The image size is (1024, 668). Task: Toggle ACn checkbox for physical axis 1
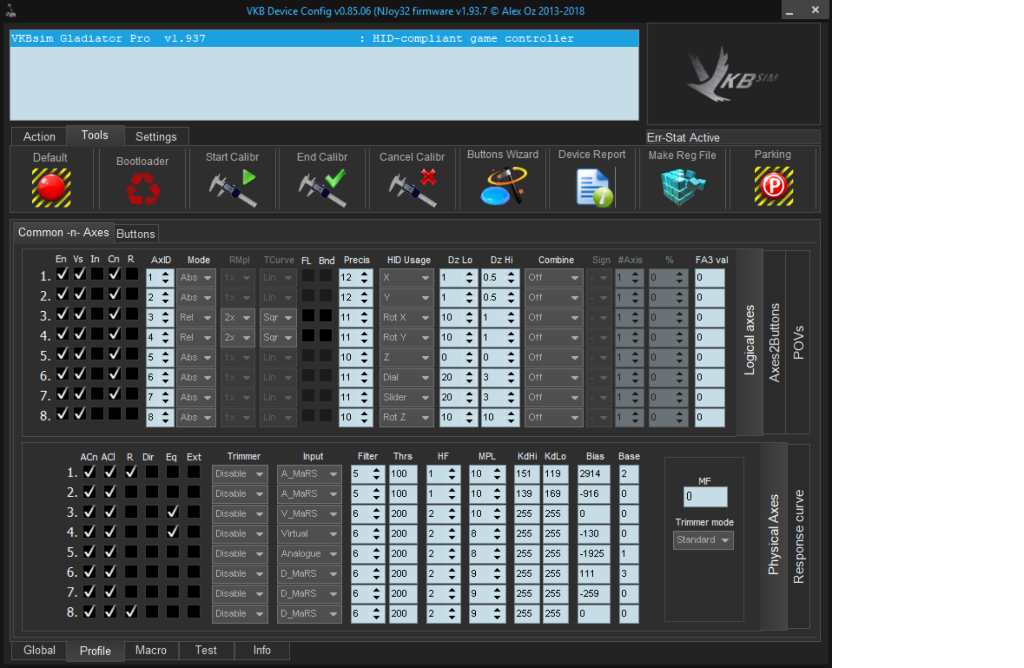coord(89,472)
